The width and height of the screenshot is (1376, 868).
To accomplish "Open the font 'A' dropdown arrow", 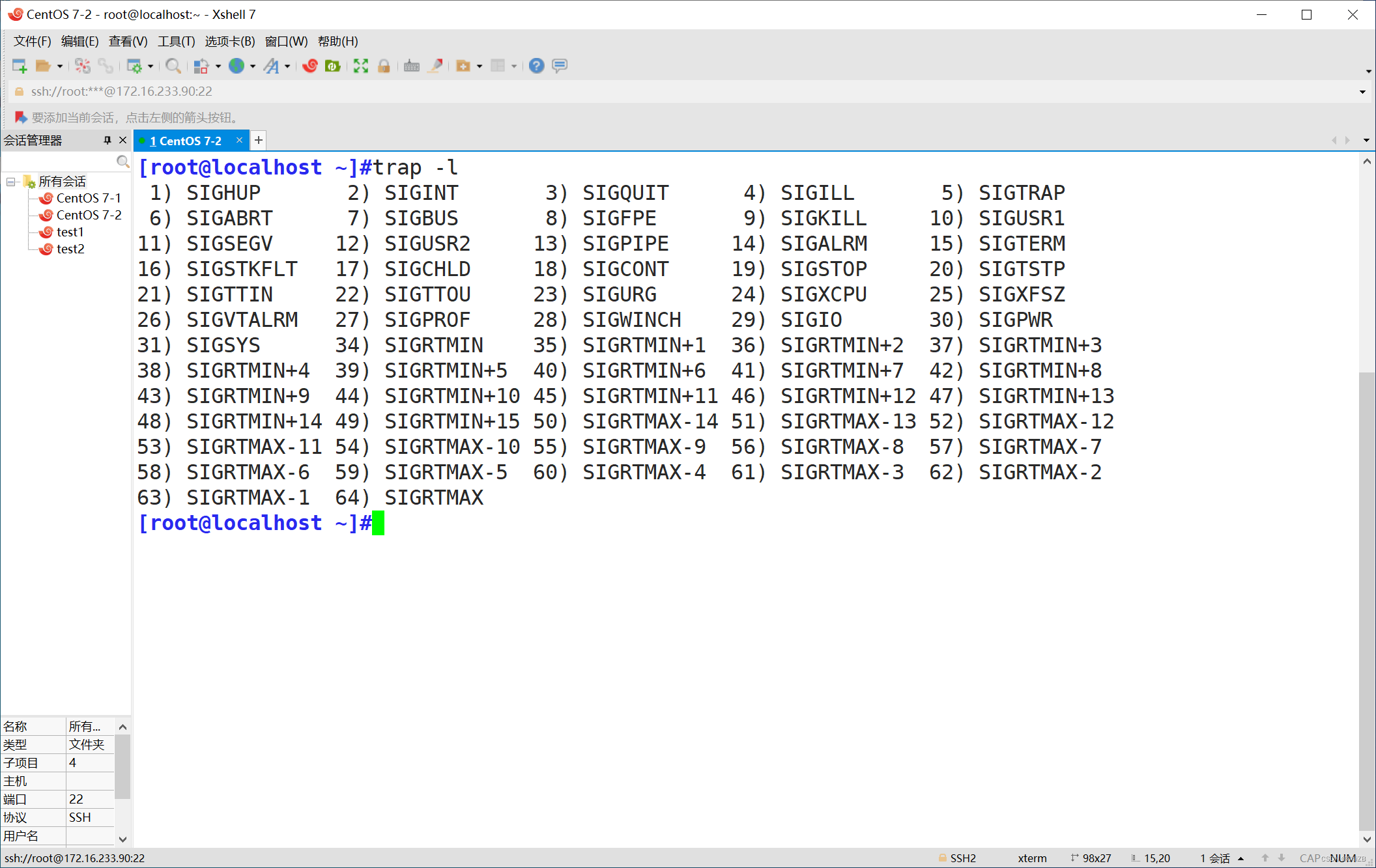I will click(x=287, y=66).
